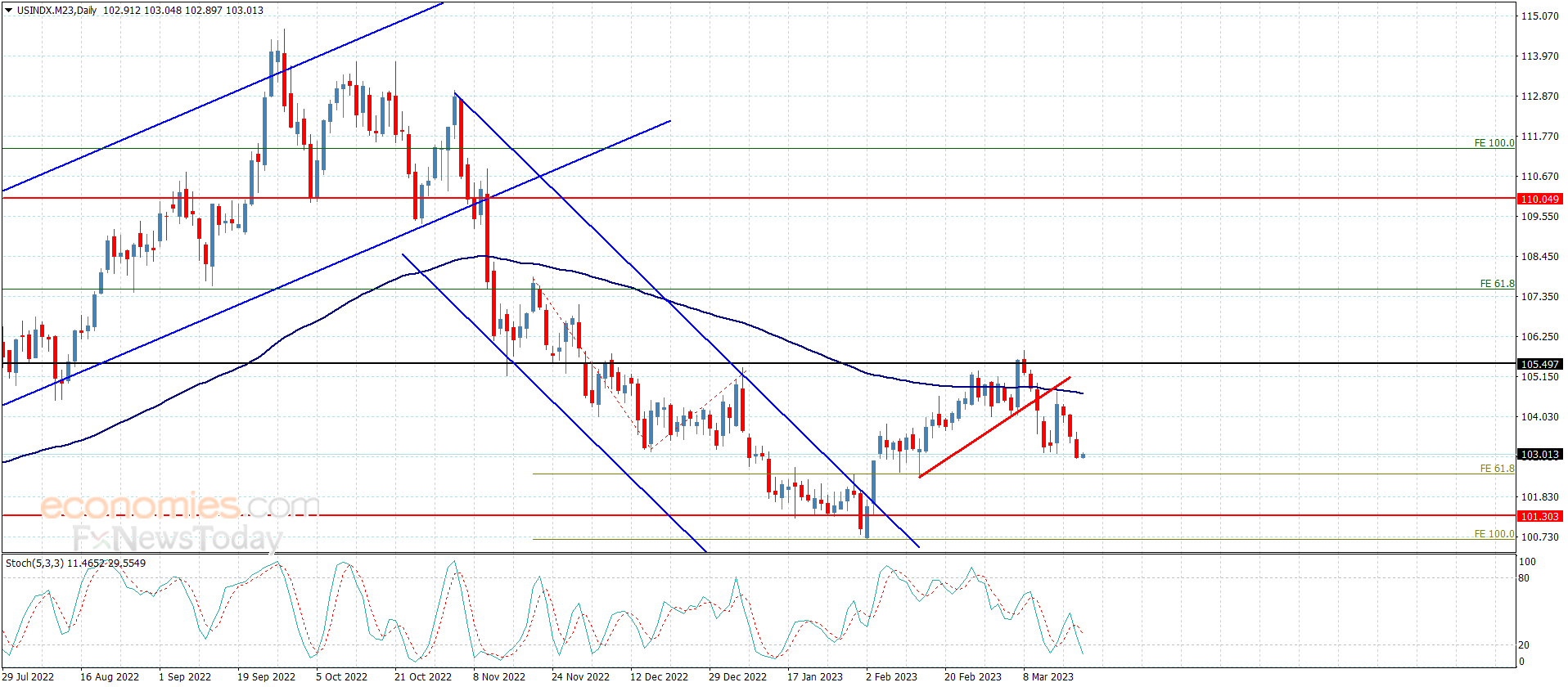Click the 111.770 price axis value
1568x687 pixels.
pos(1539,136)
